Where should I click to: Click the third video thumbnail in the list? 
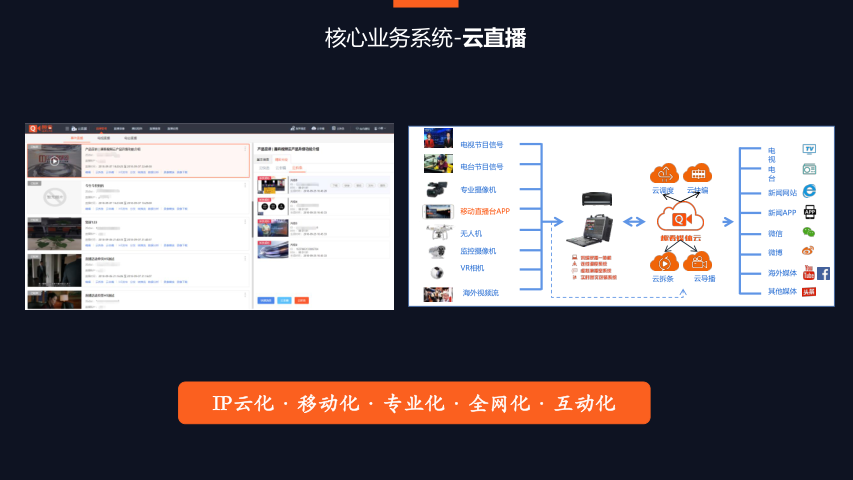point(55,232)
